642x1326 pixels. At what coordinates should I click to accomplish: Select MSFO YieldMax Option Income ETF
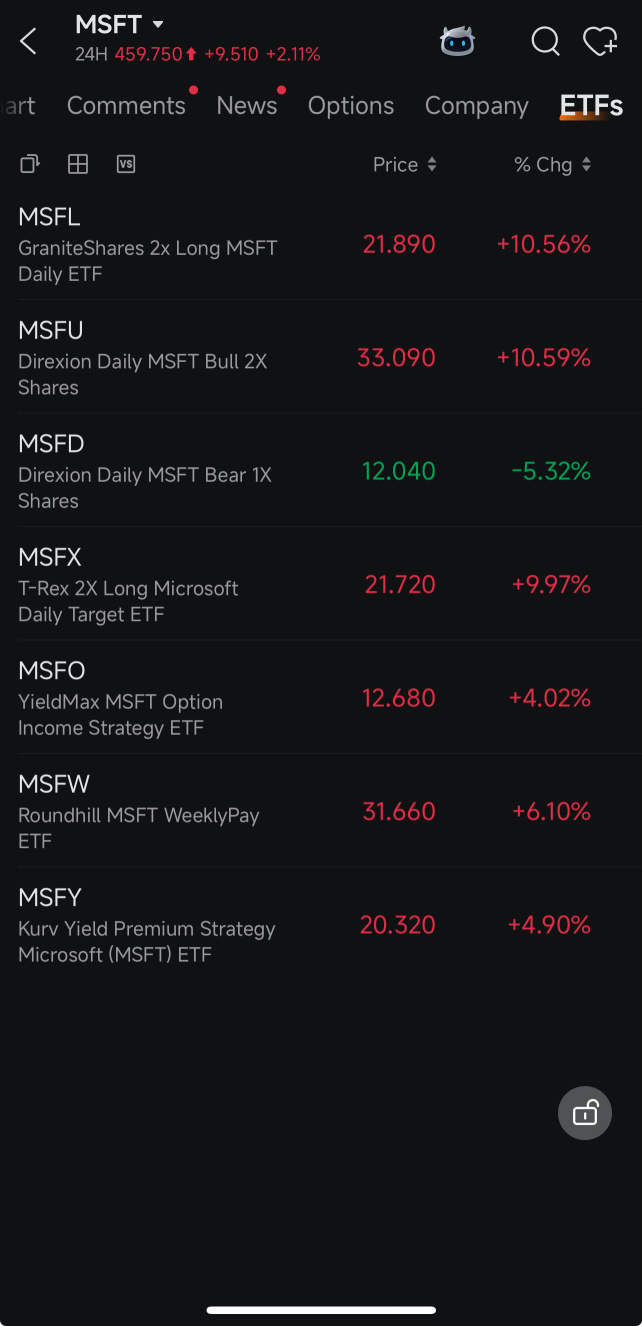click(x=321, y=698)
